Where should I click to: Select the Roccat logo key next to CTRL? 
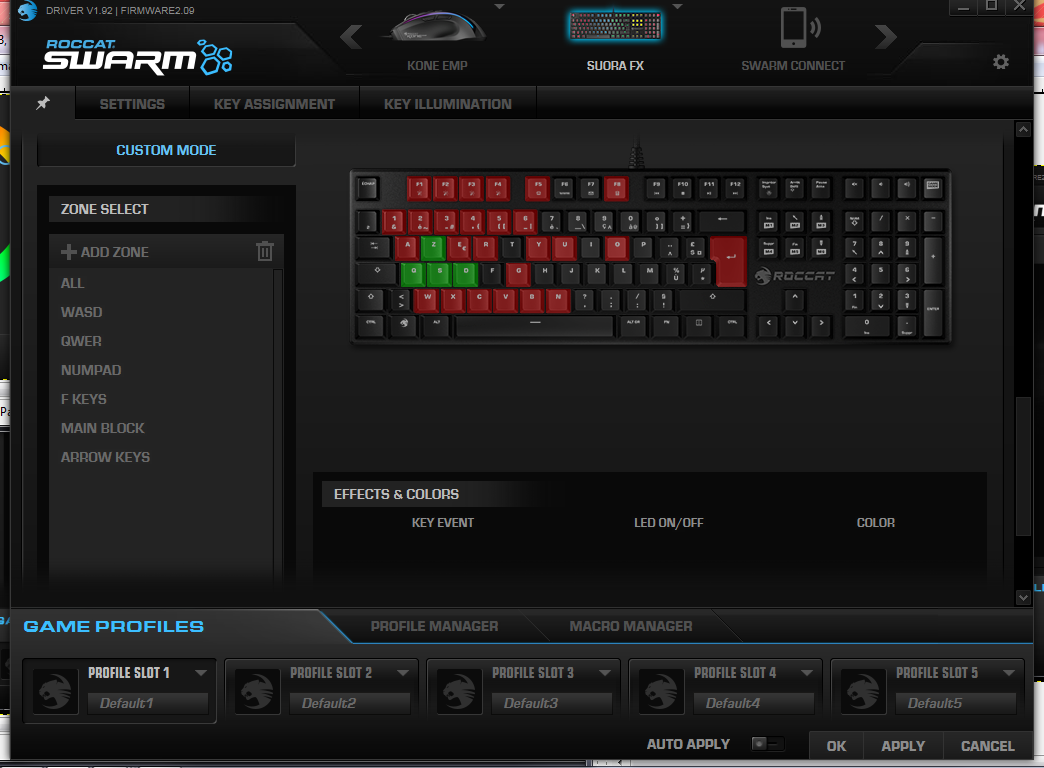point(403,325)
